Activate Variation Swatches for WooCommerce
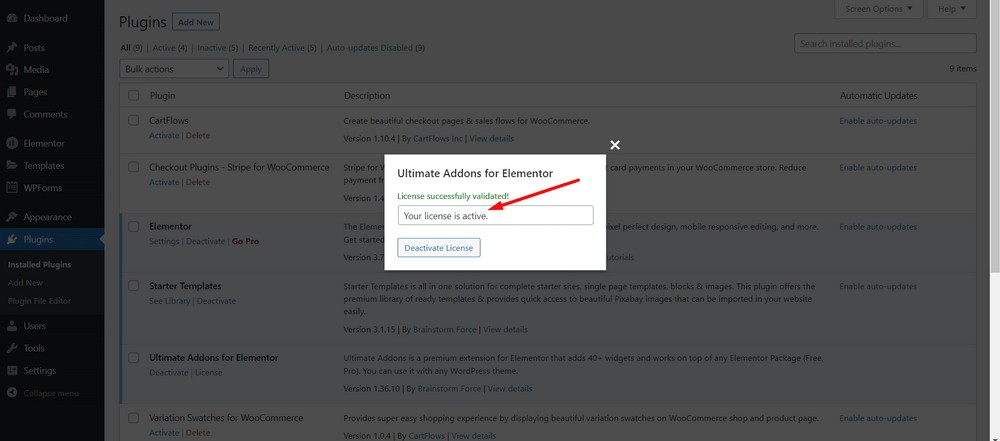Image resolution: width=1000 pixels, height=441 pixels. click(x=165, y=434)
